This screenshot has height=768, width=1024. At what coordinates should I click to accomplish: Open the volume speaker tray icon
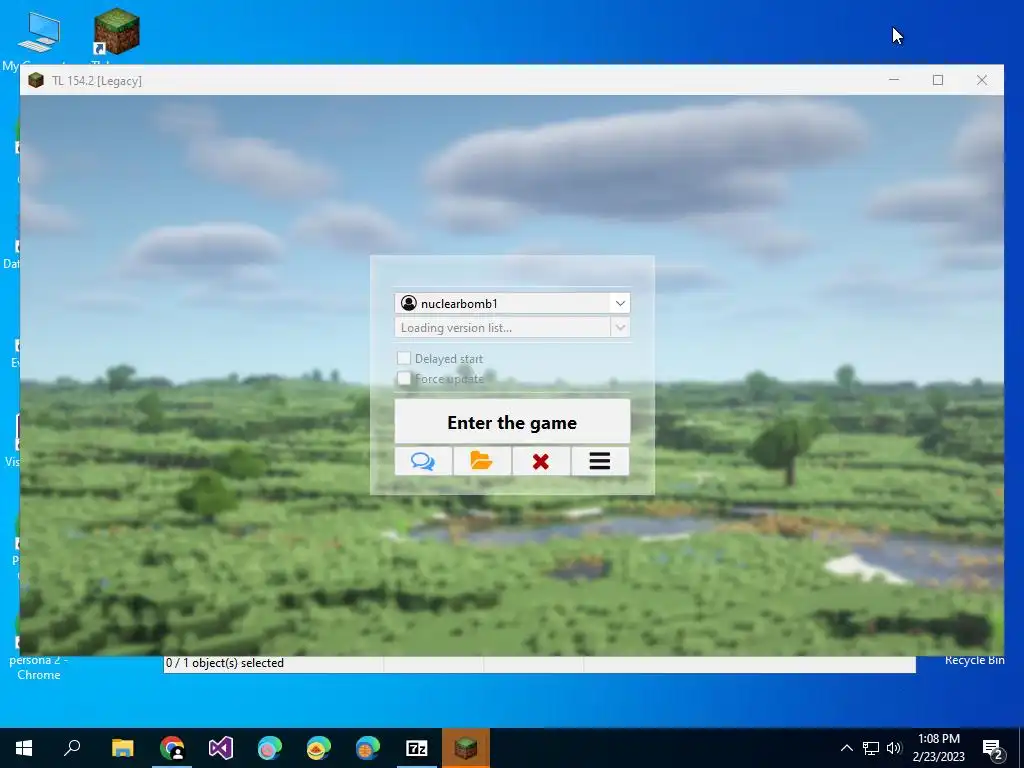pos(894,748)
